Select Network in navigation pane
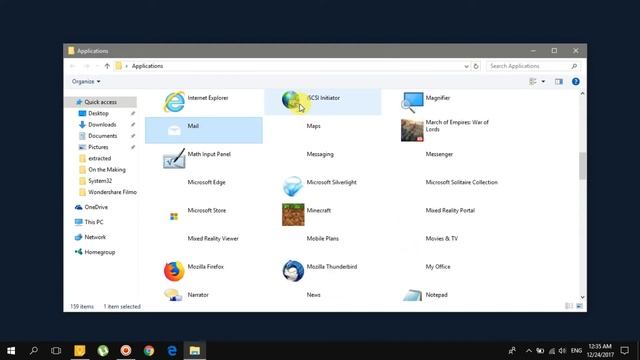 pyautogui.click(x=95, y=237)
